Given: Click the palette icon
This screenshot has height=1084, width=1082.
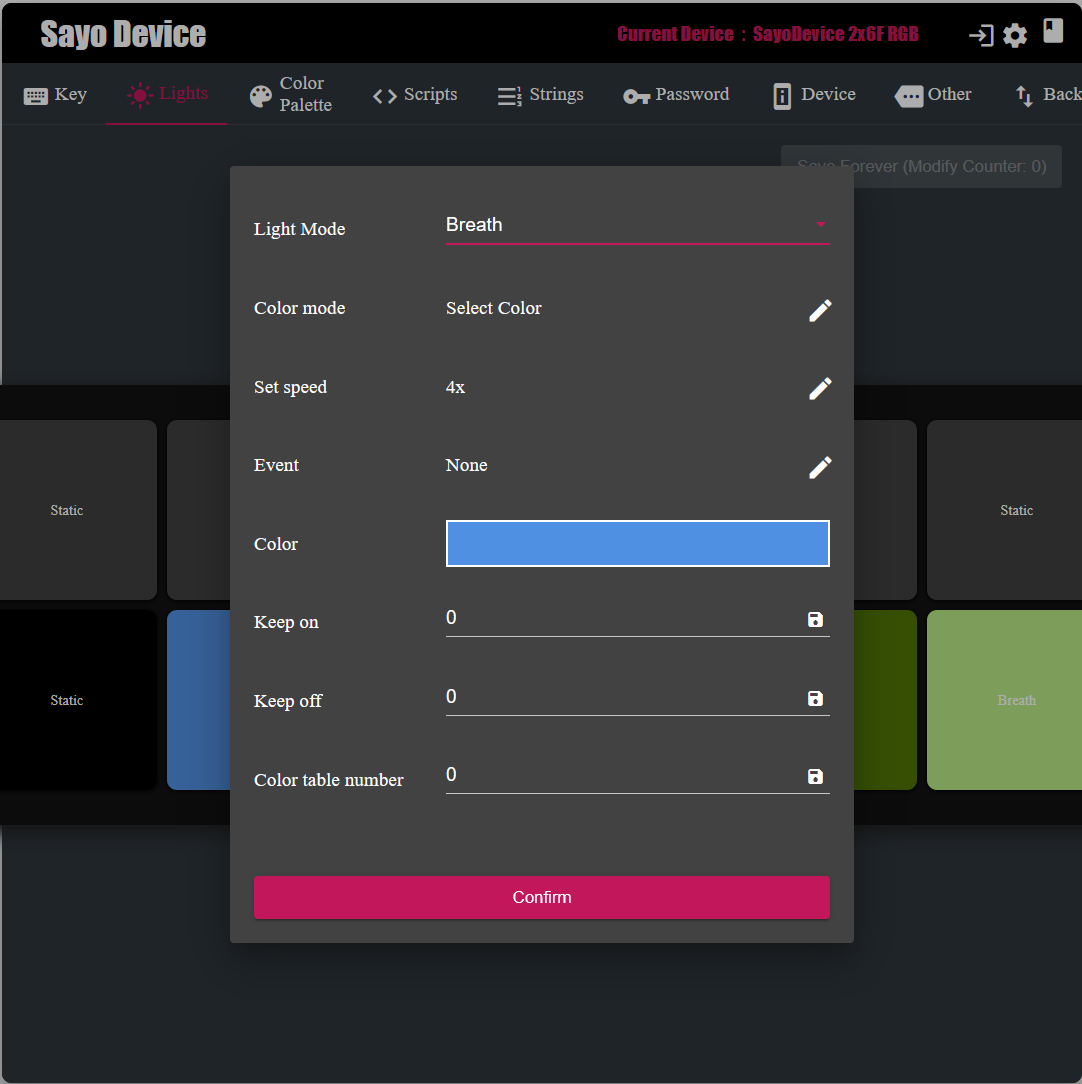Looking at the screenshot, I should [x=261, y=96].
